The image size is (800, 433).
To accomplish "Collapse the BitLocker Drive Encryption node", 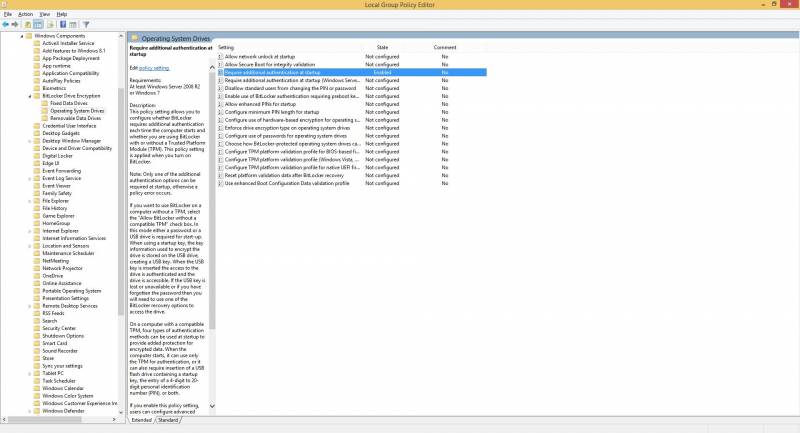I will 30,95.
